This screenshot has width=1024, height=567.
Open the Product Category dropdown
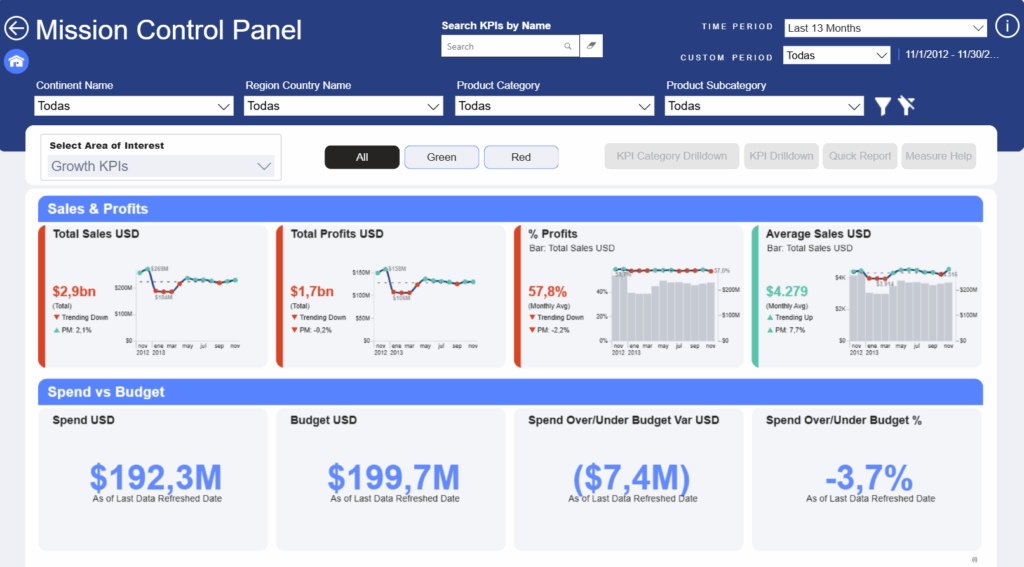coord(555,106)
